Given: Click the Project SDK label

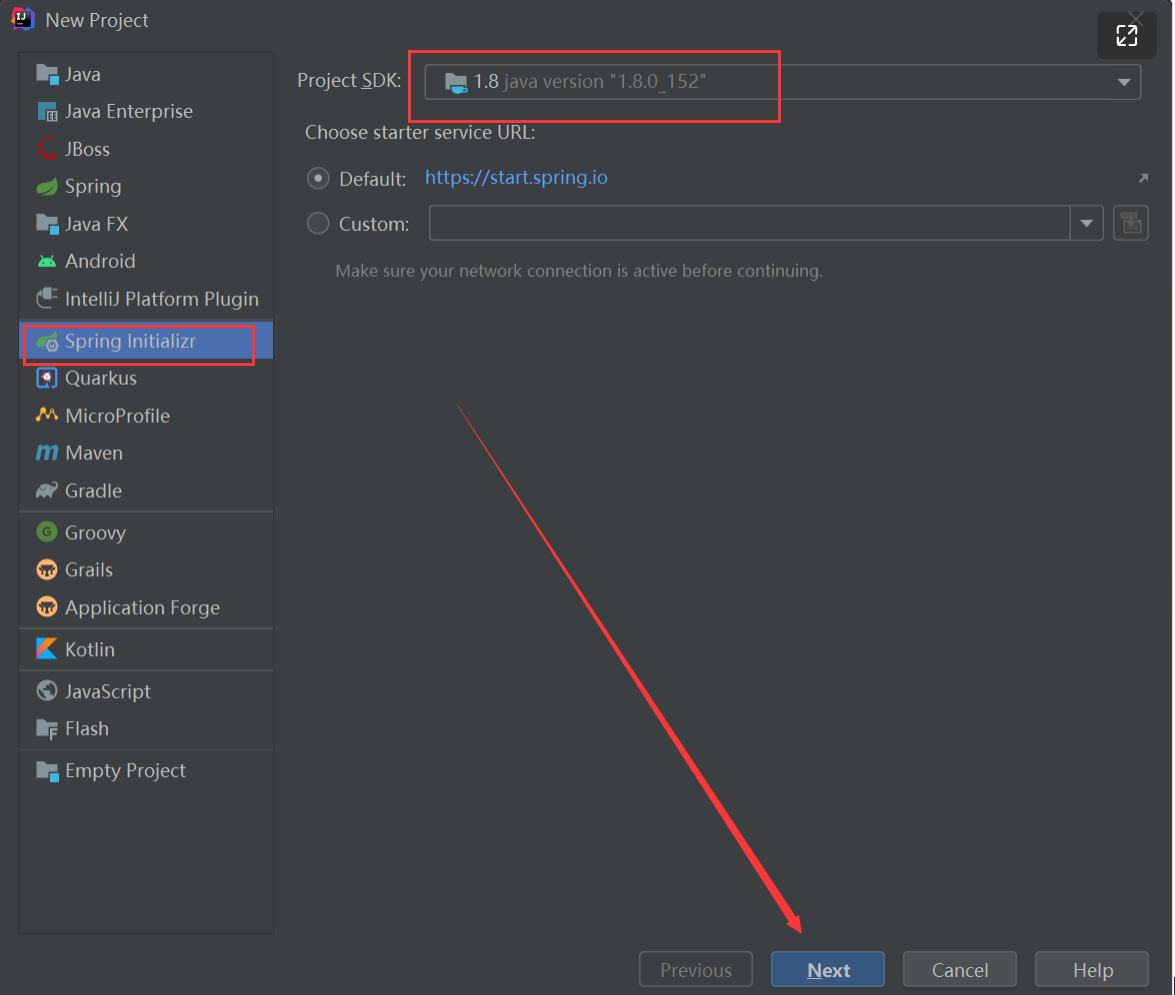Looking at the screenshot, I should tap(349, 80).
